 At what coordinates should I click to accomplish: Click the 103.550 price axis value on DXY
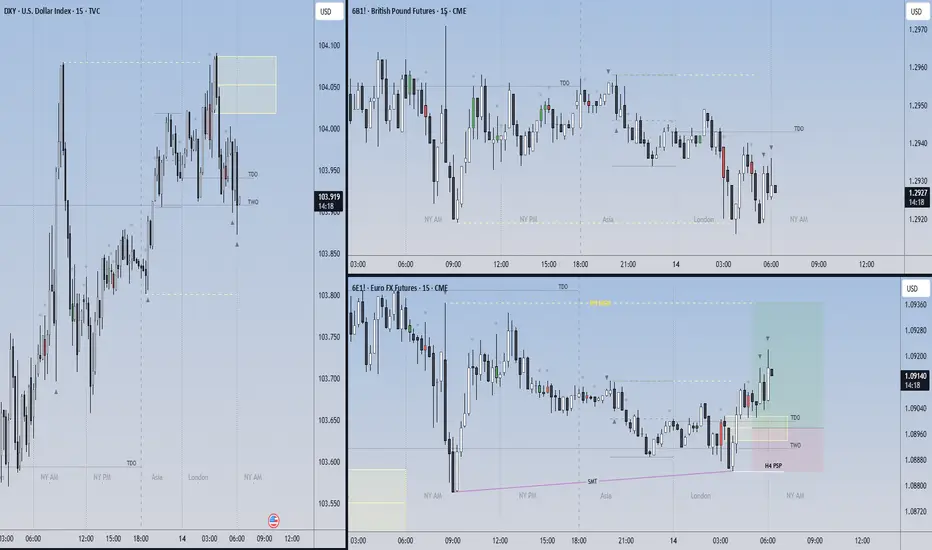click(x=329, y=503)
